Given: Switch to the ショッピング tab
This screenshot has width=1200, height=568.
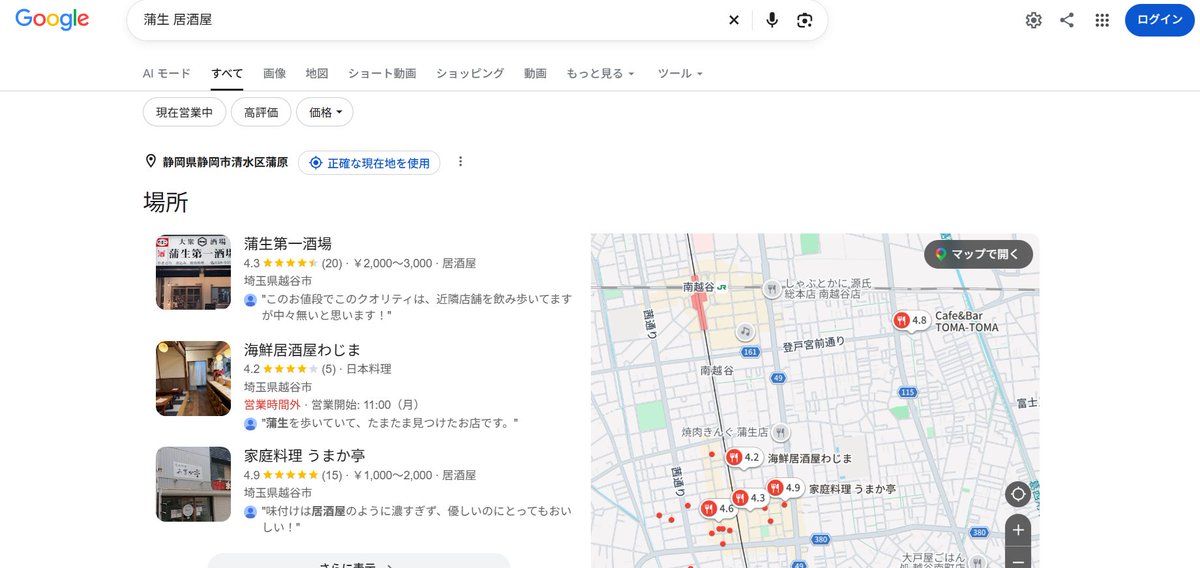Looking at the screenshot, I should coord(470,73).
